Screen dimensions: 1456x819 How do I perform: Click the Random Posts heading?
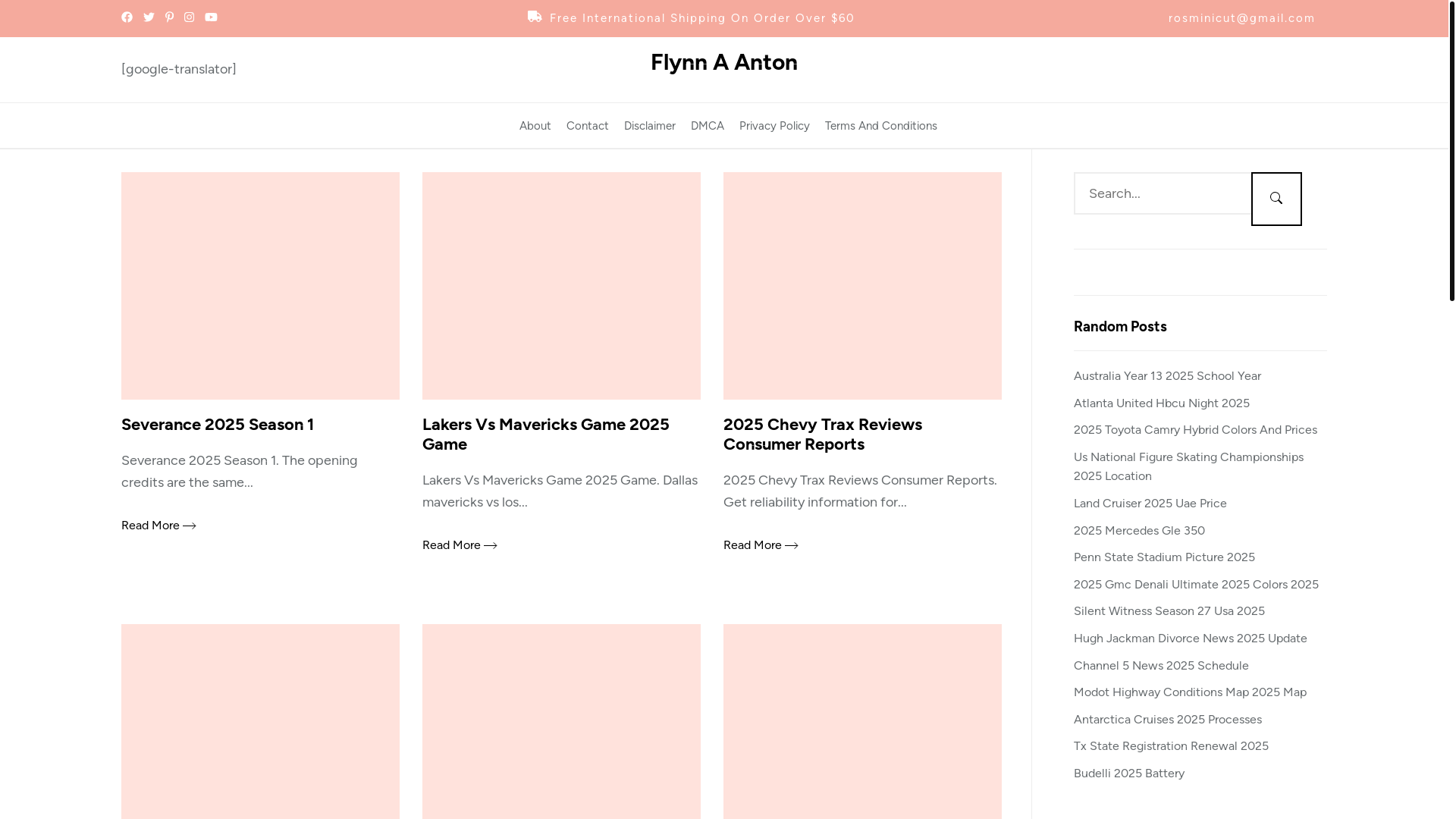1120,327
